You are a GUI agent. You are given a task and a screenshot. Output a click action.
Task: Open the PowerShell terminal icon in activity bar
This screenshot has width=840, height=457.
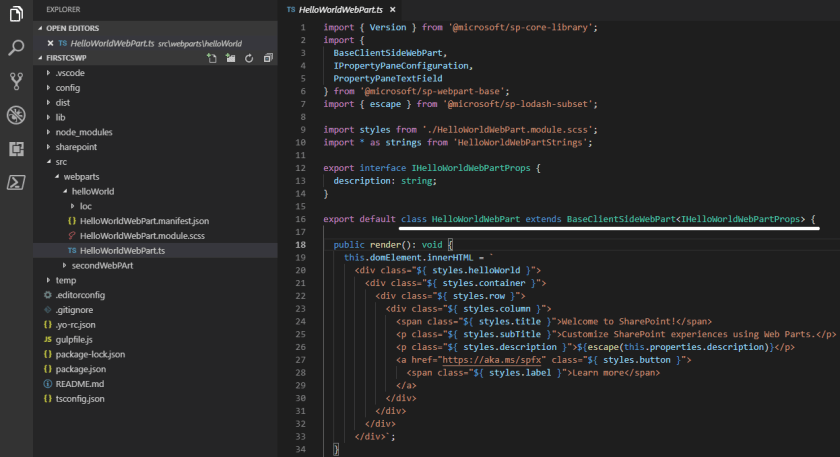(x=16, y=182)
